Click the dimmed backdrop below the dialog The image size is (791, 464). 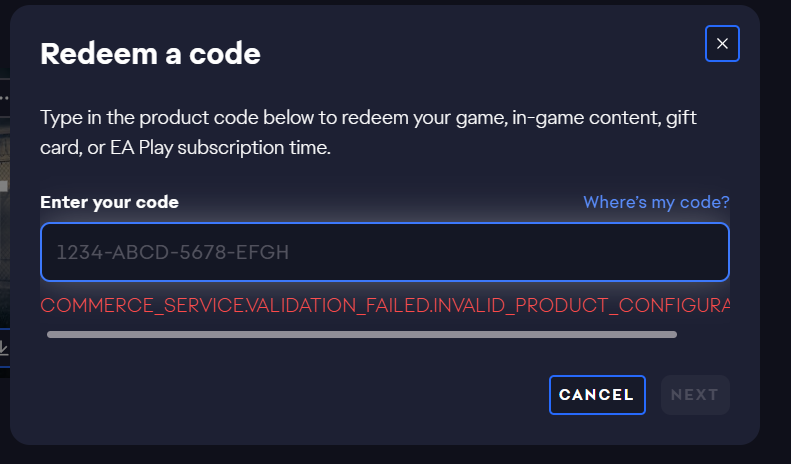[400, 455]
